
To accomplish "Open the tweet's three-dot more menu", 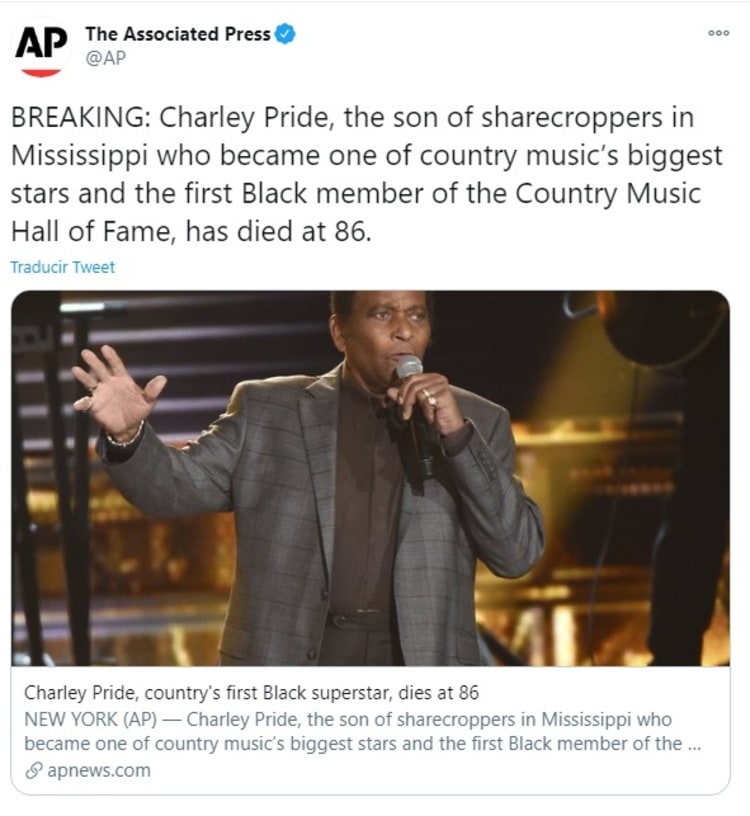I will point(718,33).
